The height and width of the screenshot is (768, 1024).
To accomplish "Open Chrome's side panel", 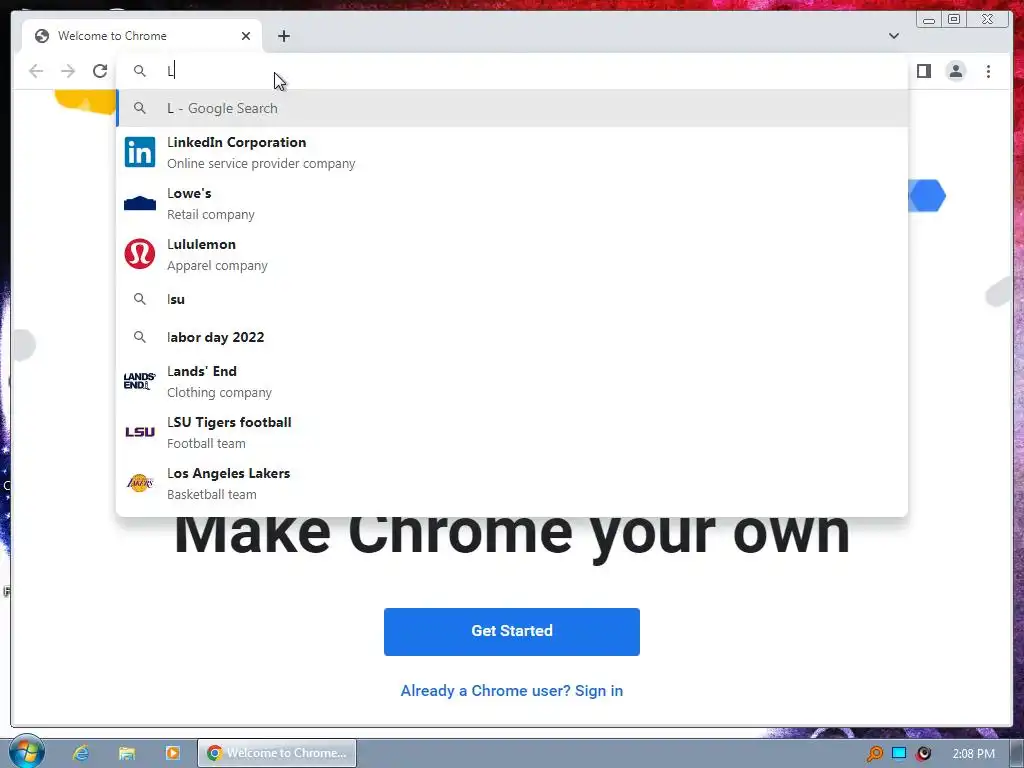I will click(923, 71).
